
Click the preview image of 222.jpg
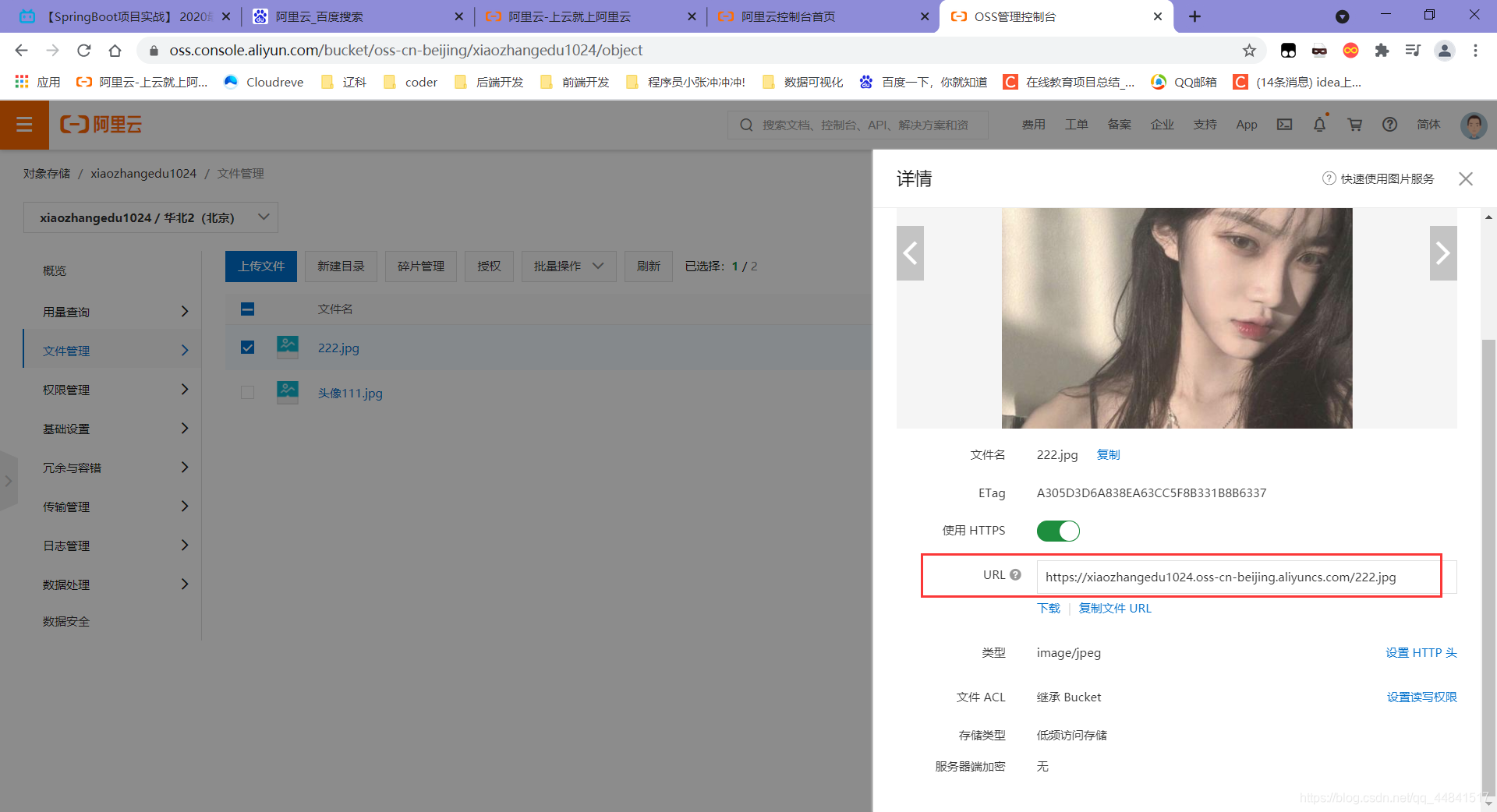point(1177,318)
